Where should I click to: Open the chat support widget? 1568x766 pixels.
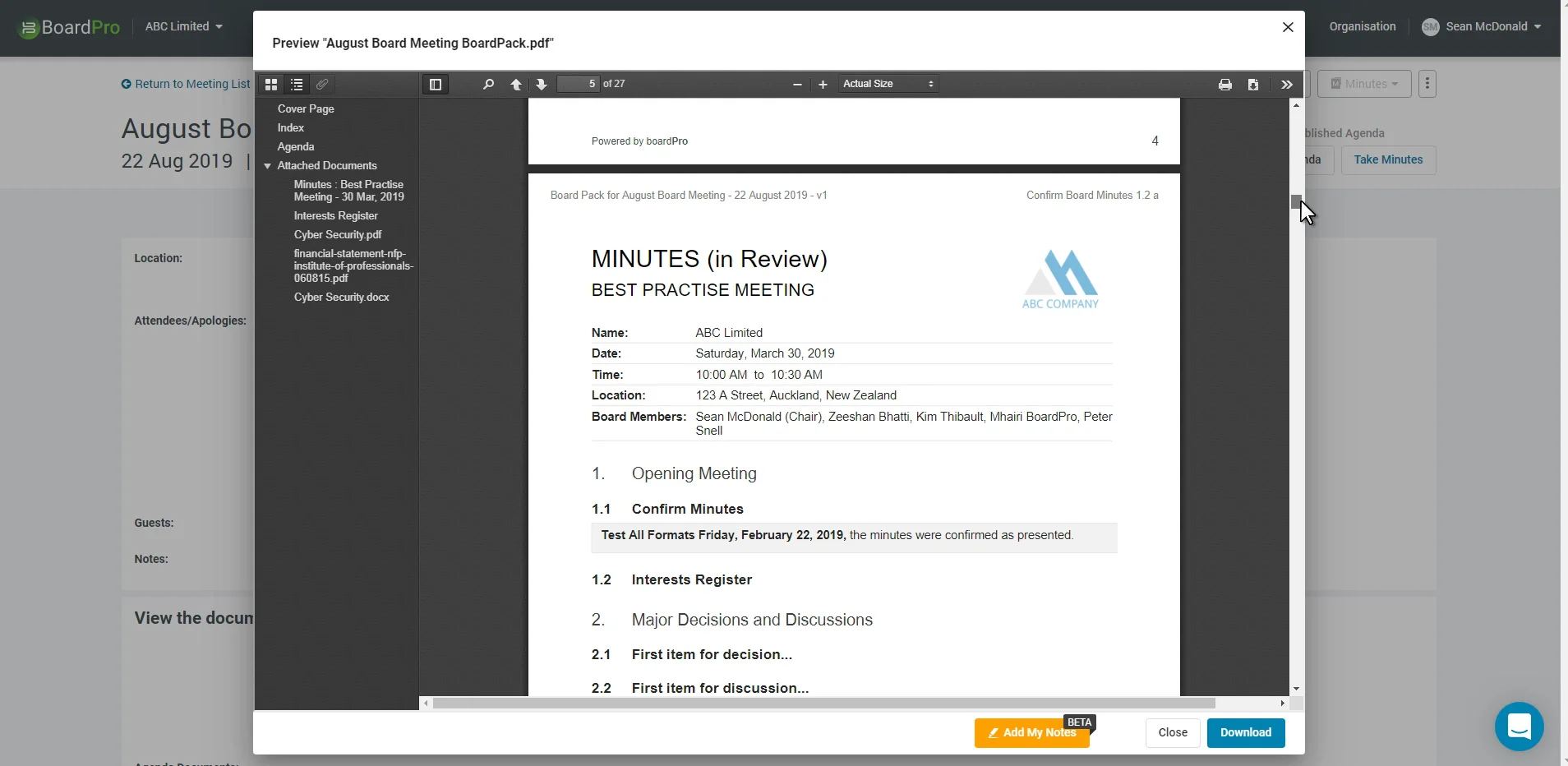pyautogui.click(x=1520, y=727)
